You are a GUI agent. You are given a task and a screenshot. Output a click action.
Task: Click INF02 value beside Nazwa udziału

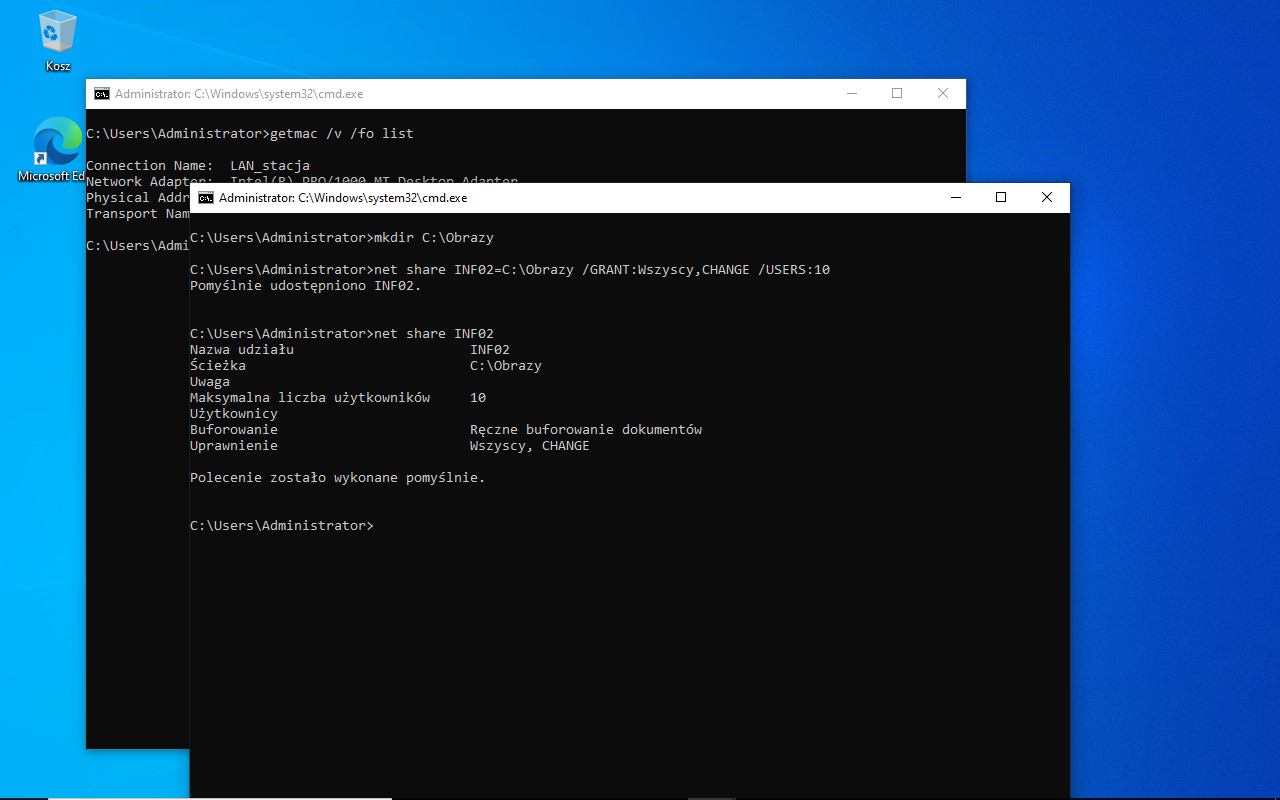point(490,350)
